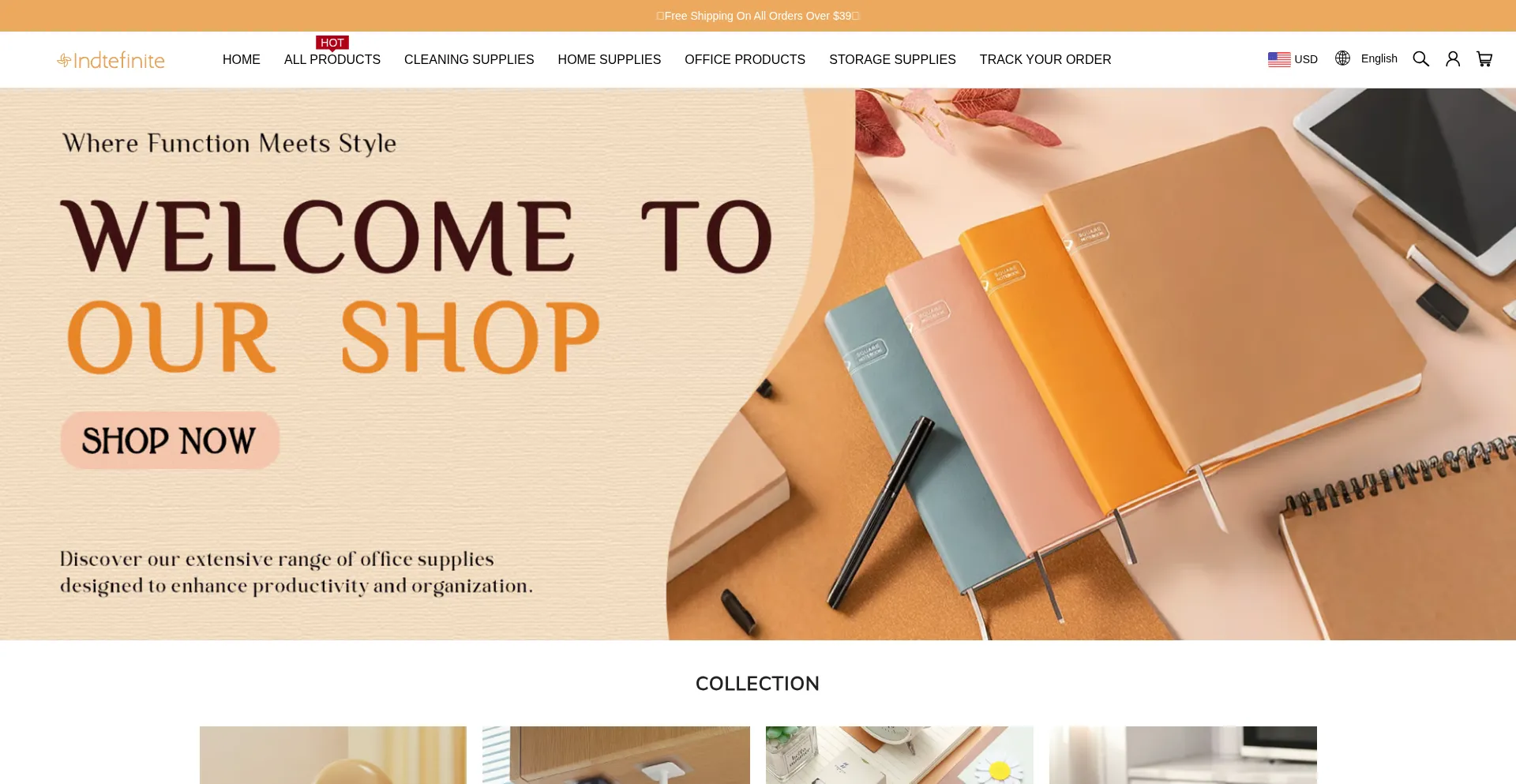1516x784 pixels.
Task: Open the third collection thumbnail with daisy
Action: pos(899,755)
